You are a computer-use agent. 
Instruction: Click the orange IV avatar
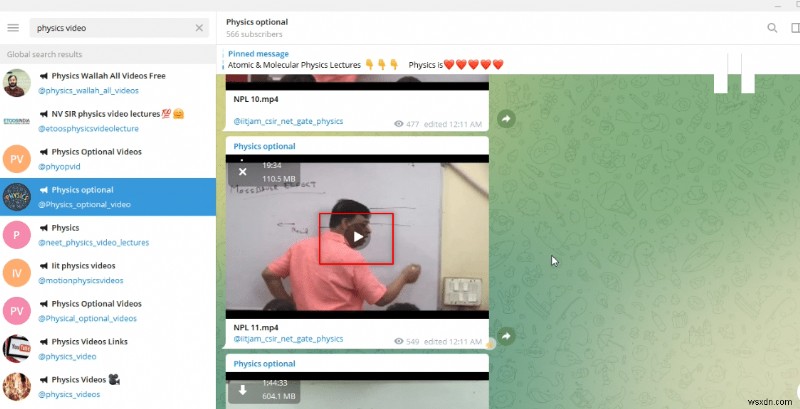tap(17, 273)
